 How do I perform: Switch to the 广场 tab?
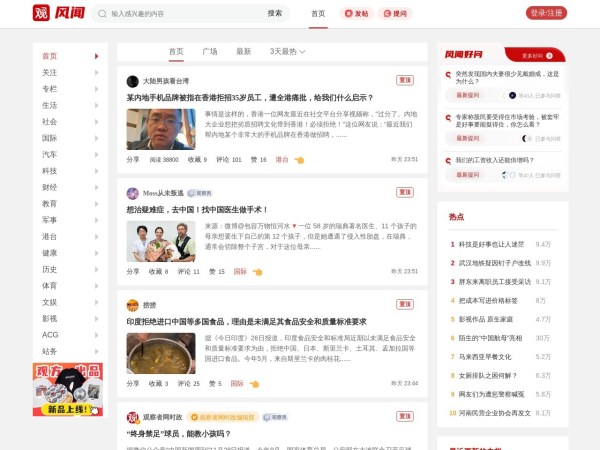[210, 51]
